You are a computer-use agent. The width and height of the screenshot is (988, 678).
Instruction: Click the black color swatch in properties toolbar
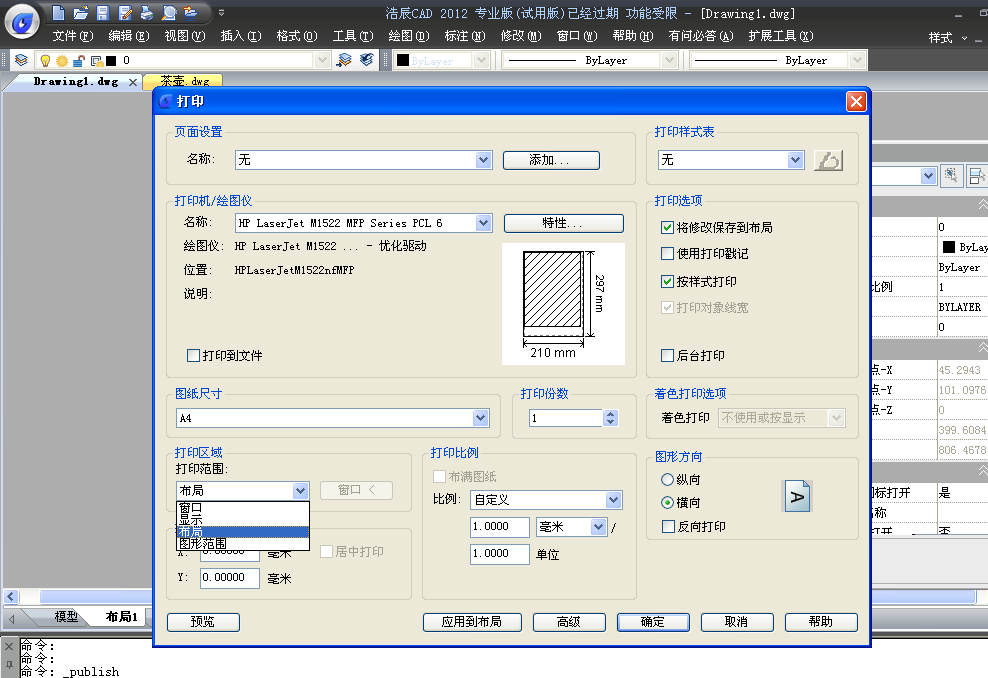click(x=402, y=60)
